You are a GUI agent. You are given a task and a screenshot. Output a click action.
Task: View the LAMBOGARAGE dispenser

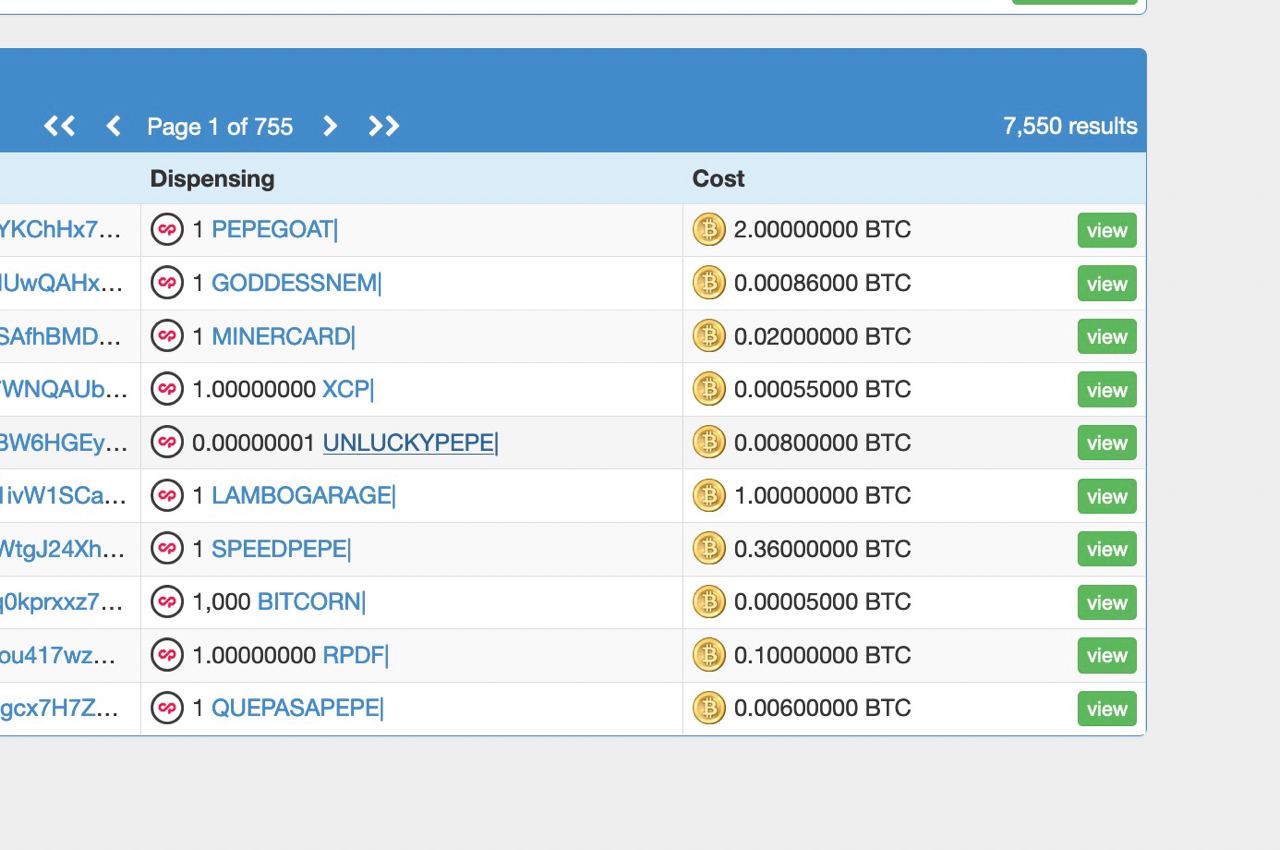tap(1107, 496)
